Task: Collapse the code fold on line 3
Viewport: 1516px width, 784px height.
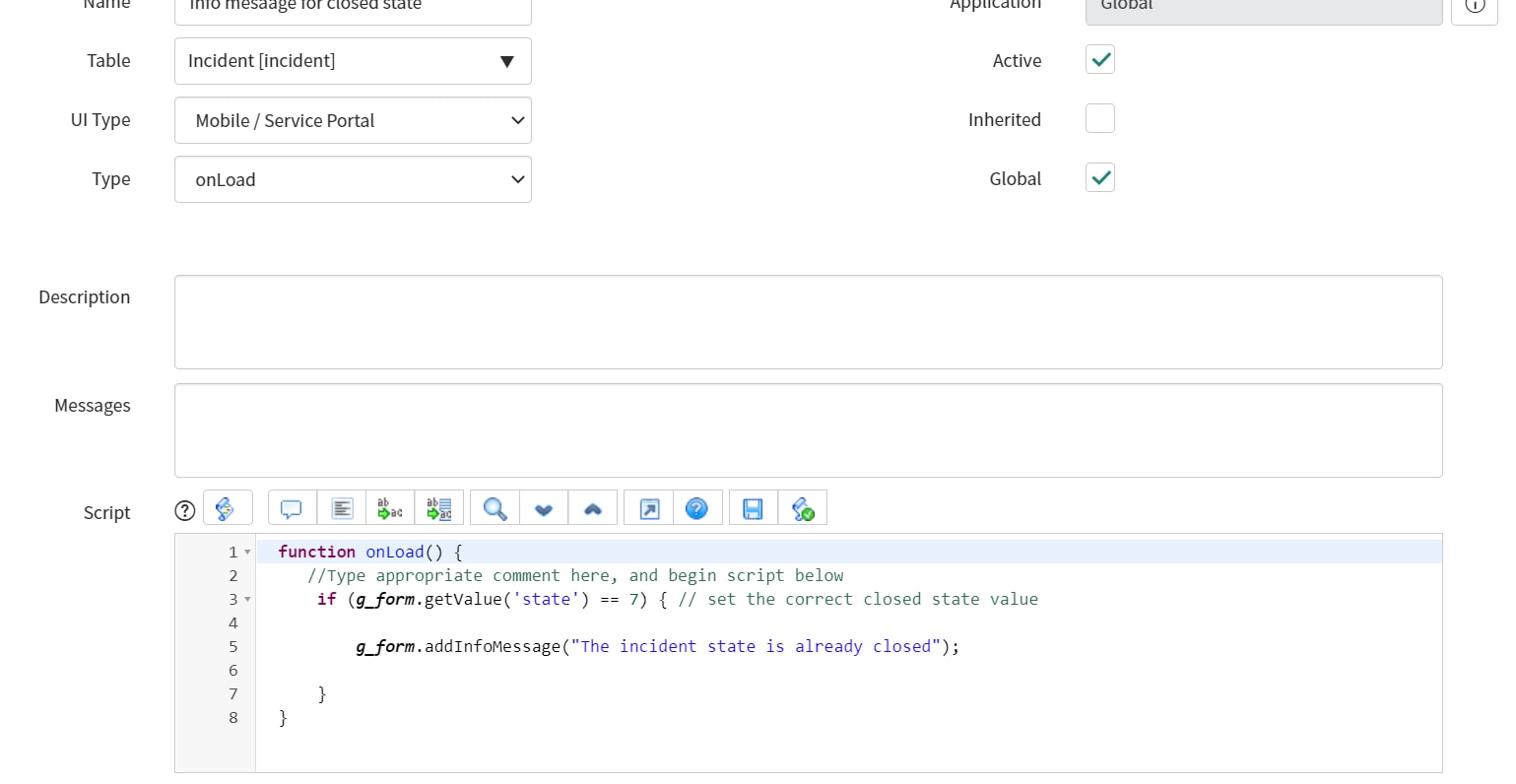Action: tap(247, 600)
